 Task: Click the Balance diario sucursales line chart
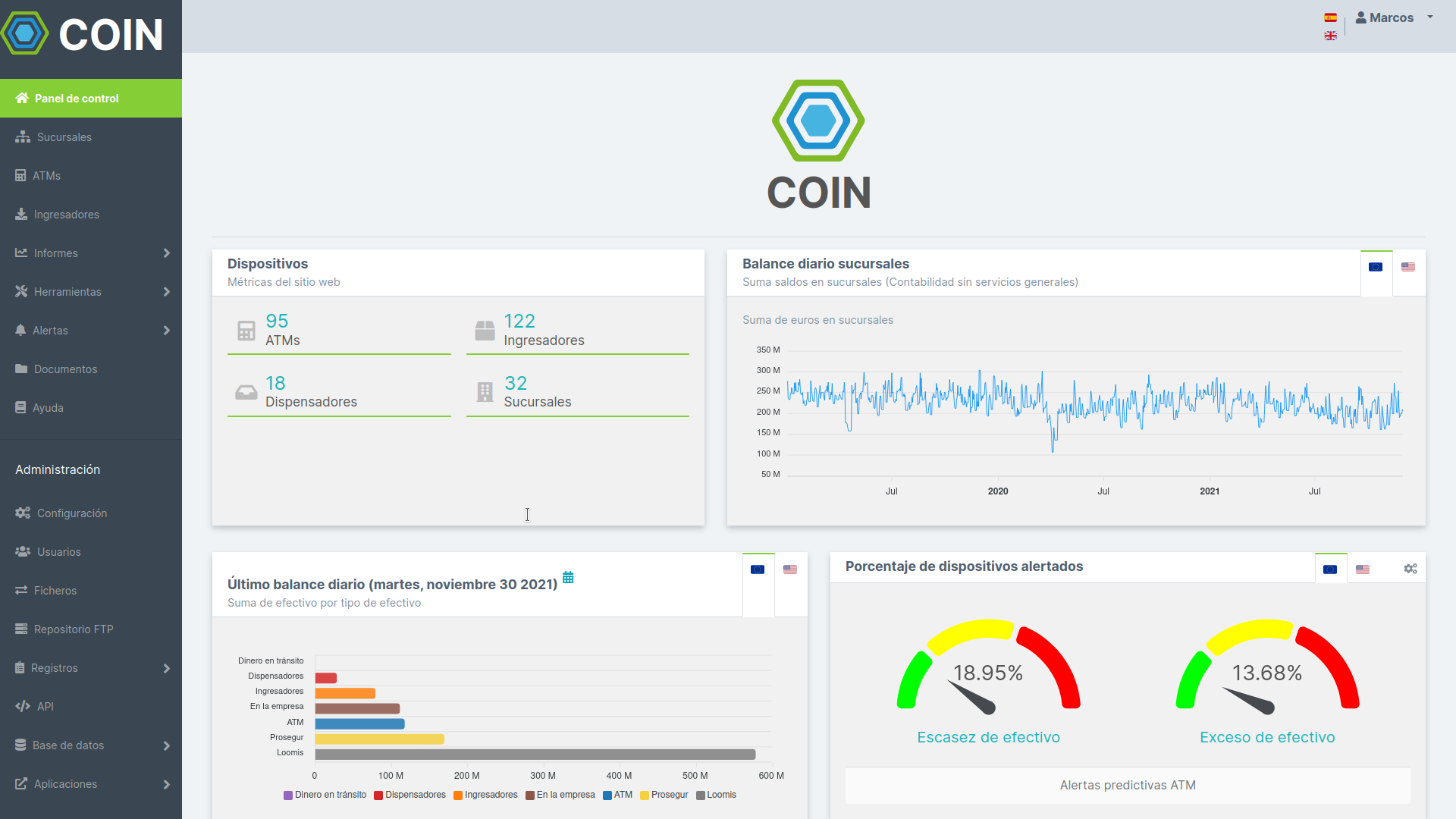(1095, 413)
